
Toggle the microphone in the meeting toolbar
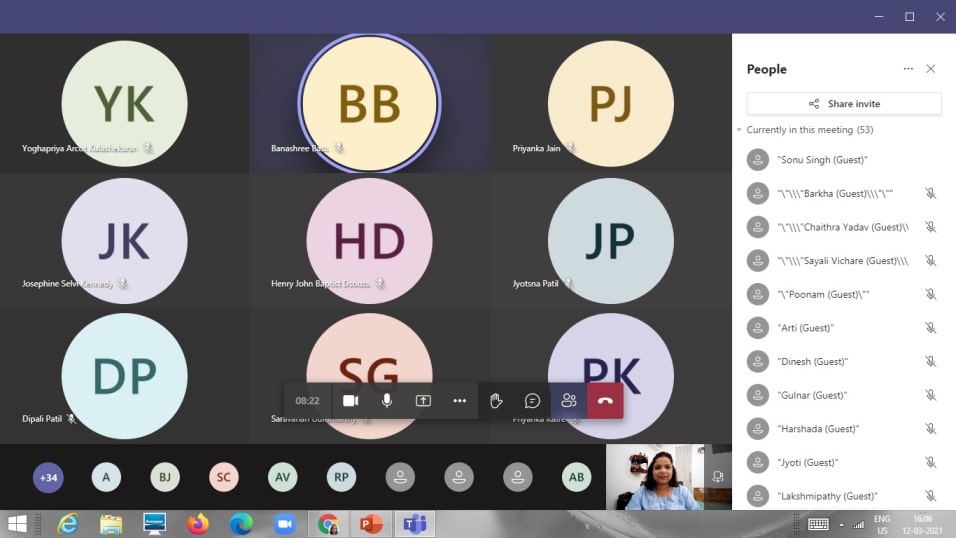[x=387, y=401]
